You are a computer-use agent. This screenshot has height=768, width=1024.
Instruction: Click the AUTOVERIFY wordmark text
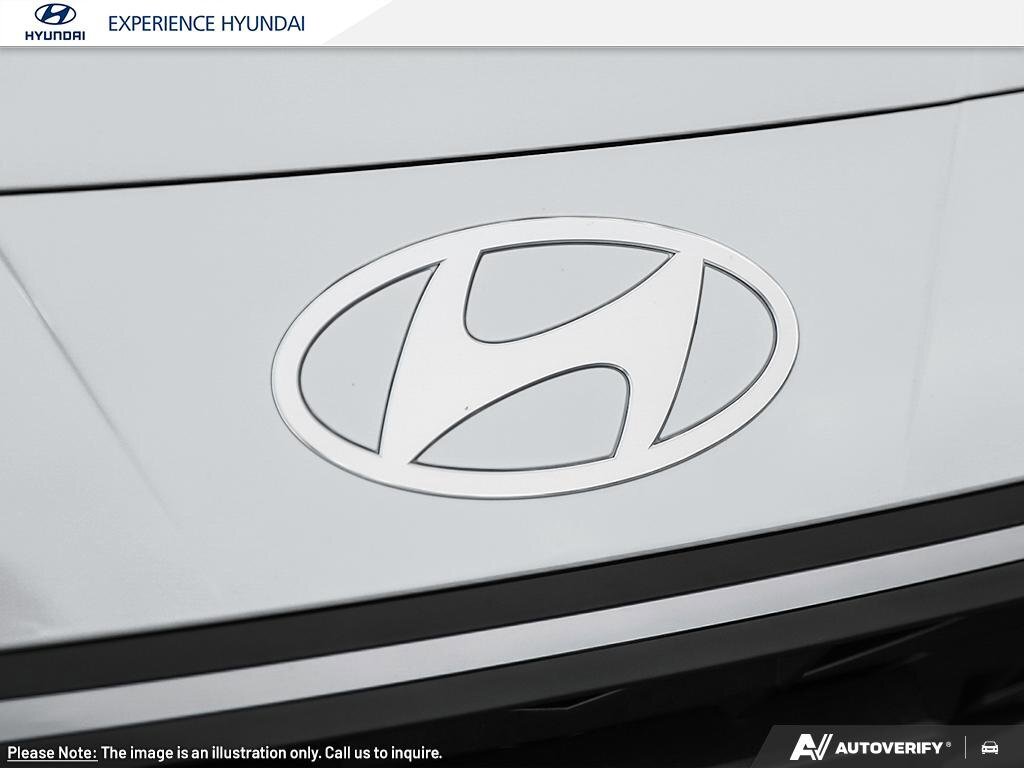(889, 748)
